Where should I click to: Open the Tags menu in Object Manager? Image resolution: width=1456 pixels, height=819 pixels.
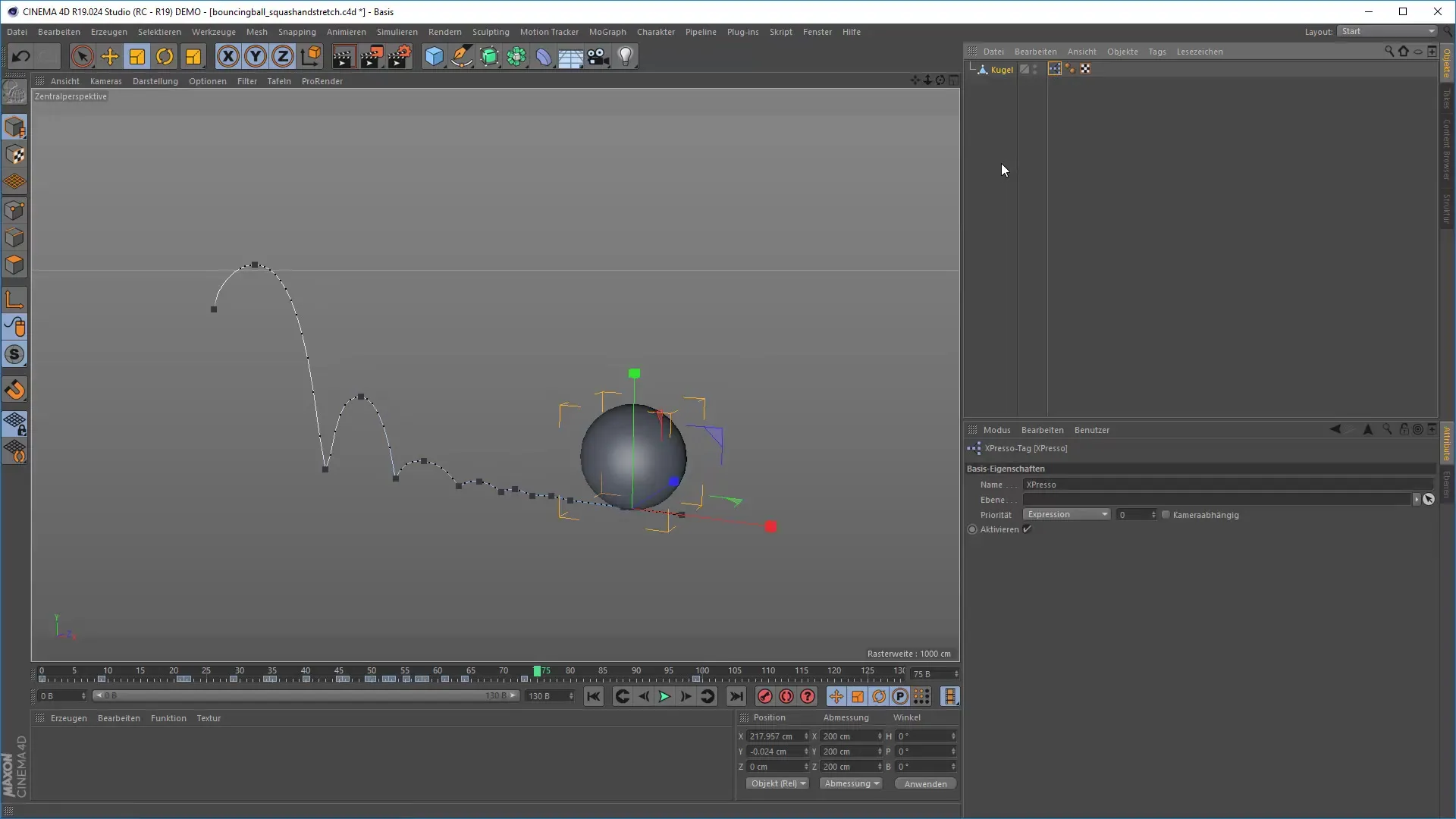point(1156,52)
